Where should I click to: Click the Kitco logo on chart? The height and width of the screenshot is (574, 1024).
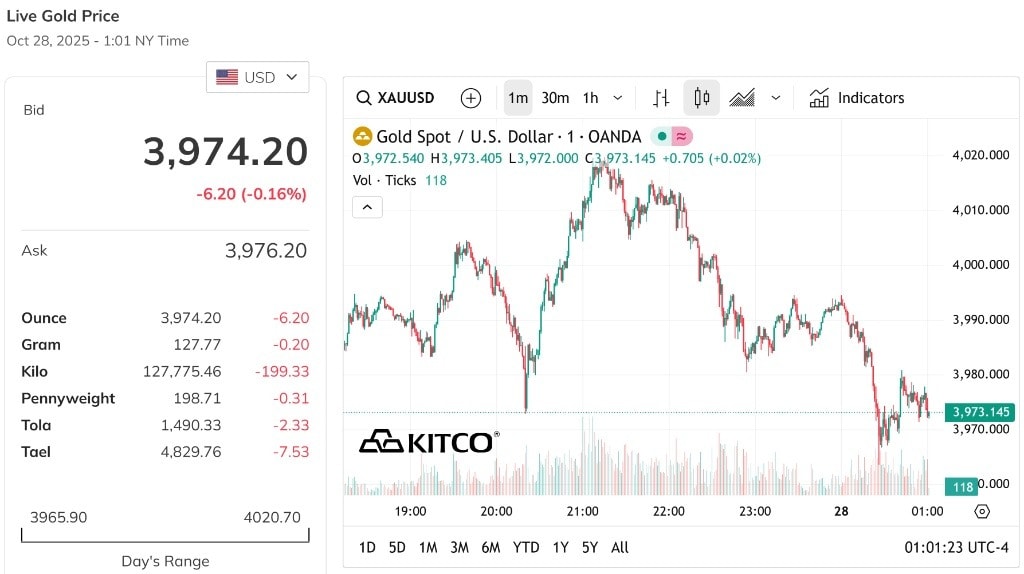click(429, 442)
